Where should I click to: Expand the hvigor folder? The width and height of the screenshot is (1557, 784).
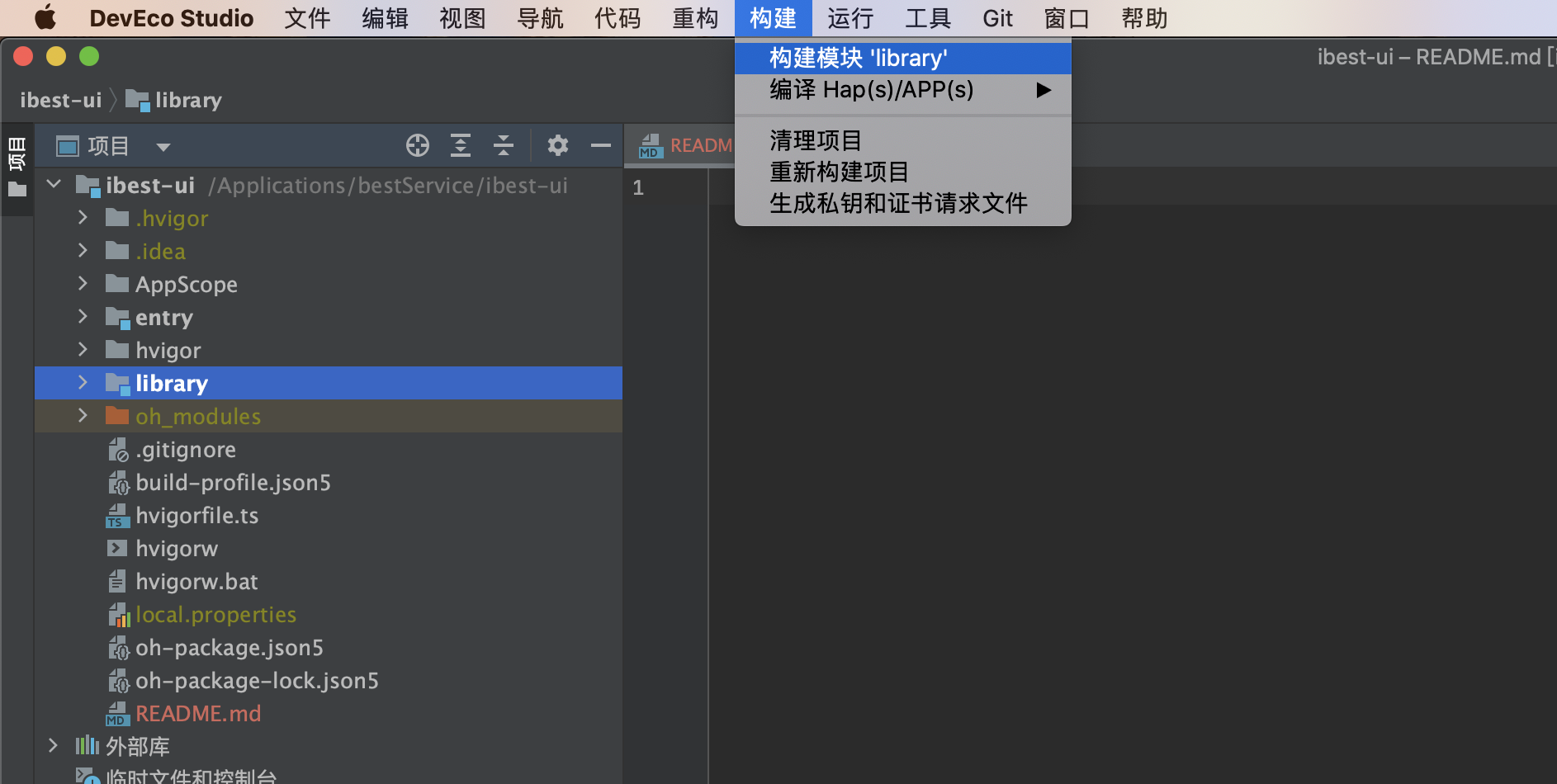[x=83, y=350]
